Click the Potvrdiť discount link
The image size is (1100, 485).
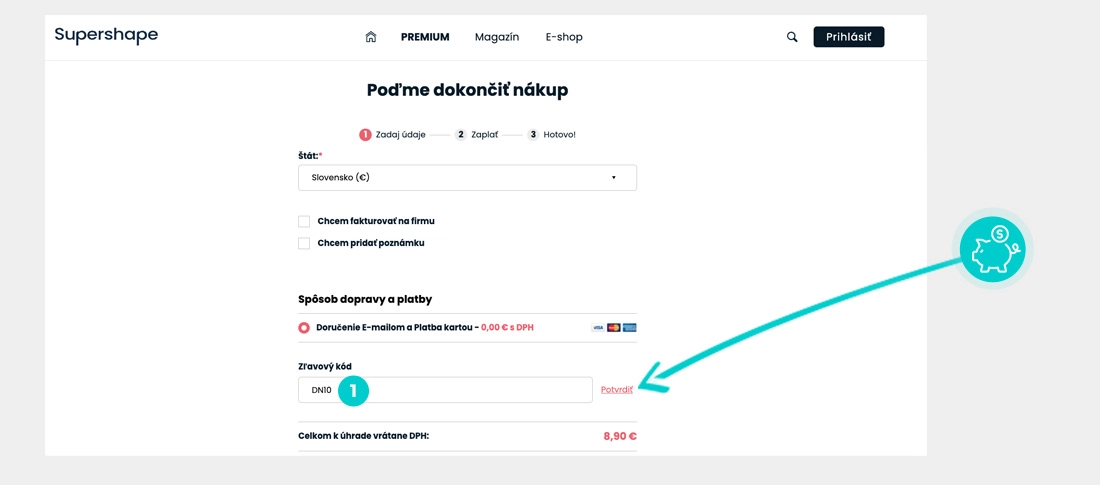(617, 390)
